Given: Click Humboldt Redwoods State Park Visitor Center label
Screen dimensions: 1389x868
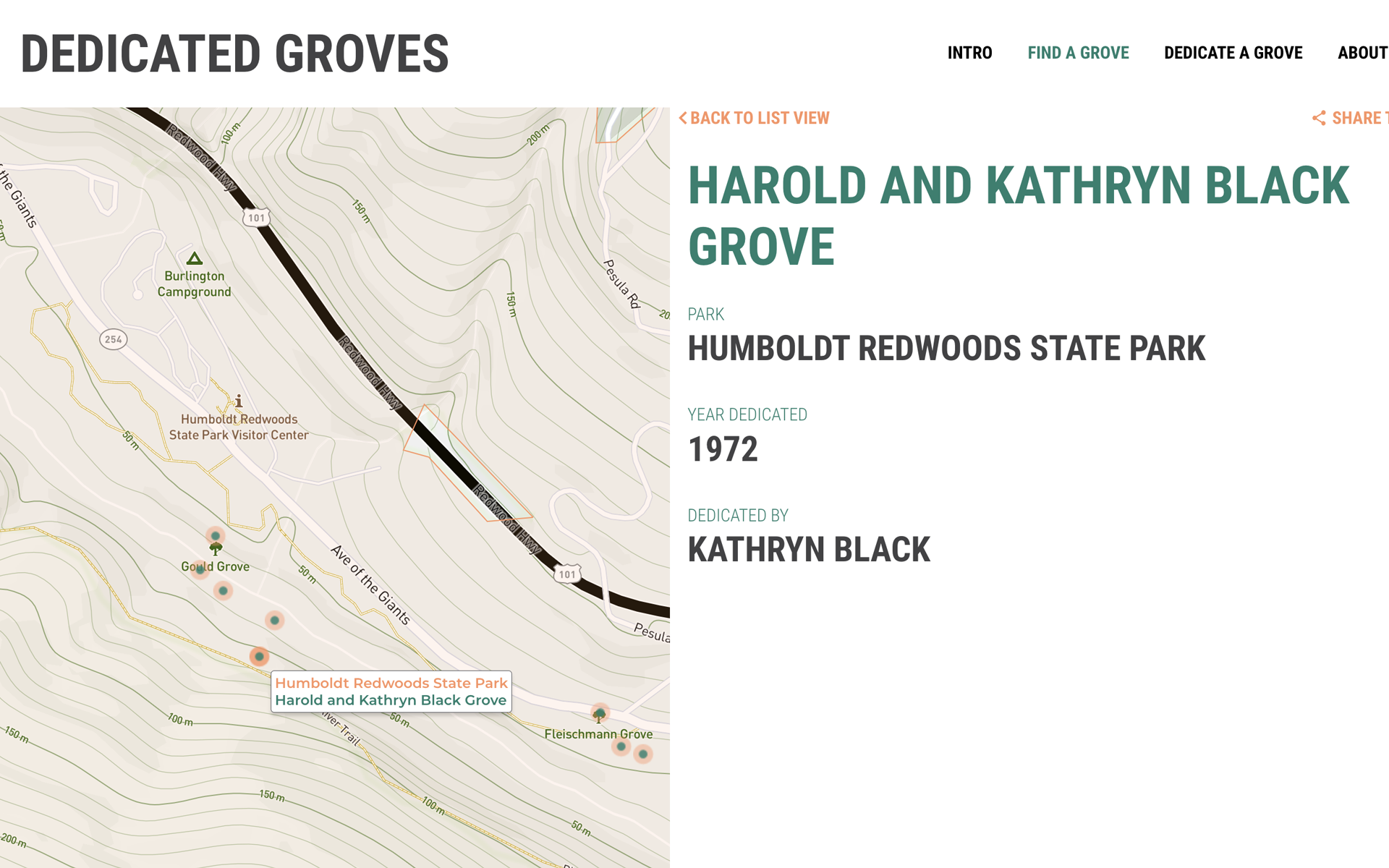Looking at the screenshot, I should point(239,427).
